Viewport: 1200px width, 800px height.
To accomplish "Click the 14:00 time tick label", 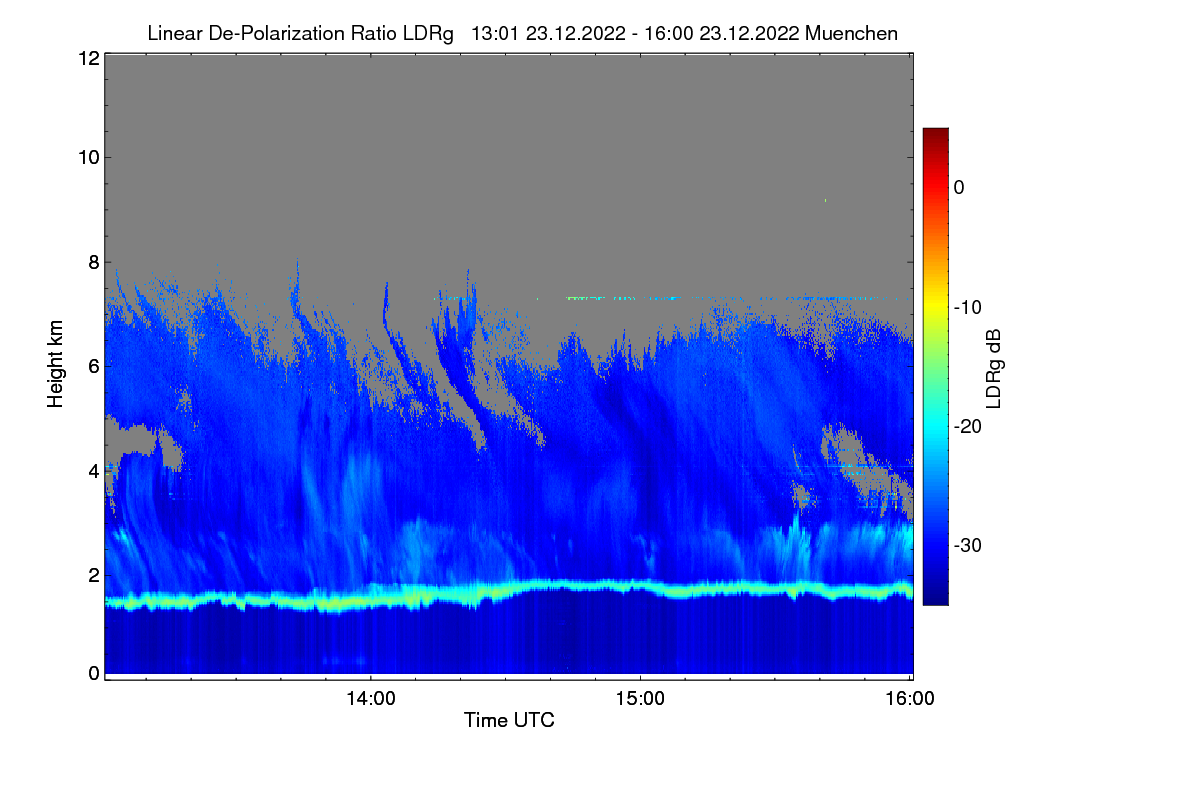I will click(x=370, y=698).
